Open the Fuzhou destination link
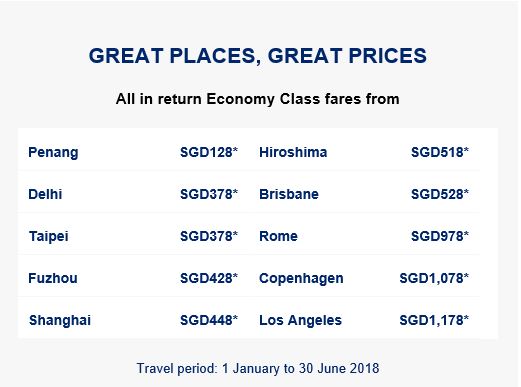The image size is (521, 387). (x=53, y=278)
